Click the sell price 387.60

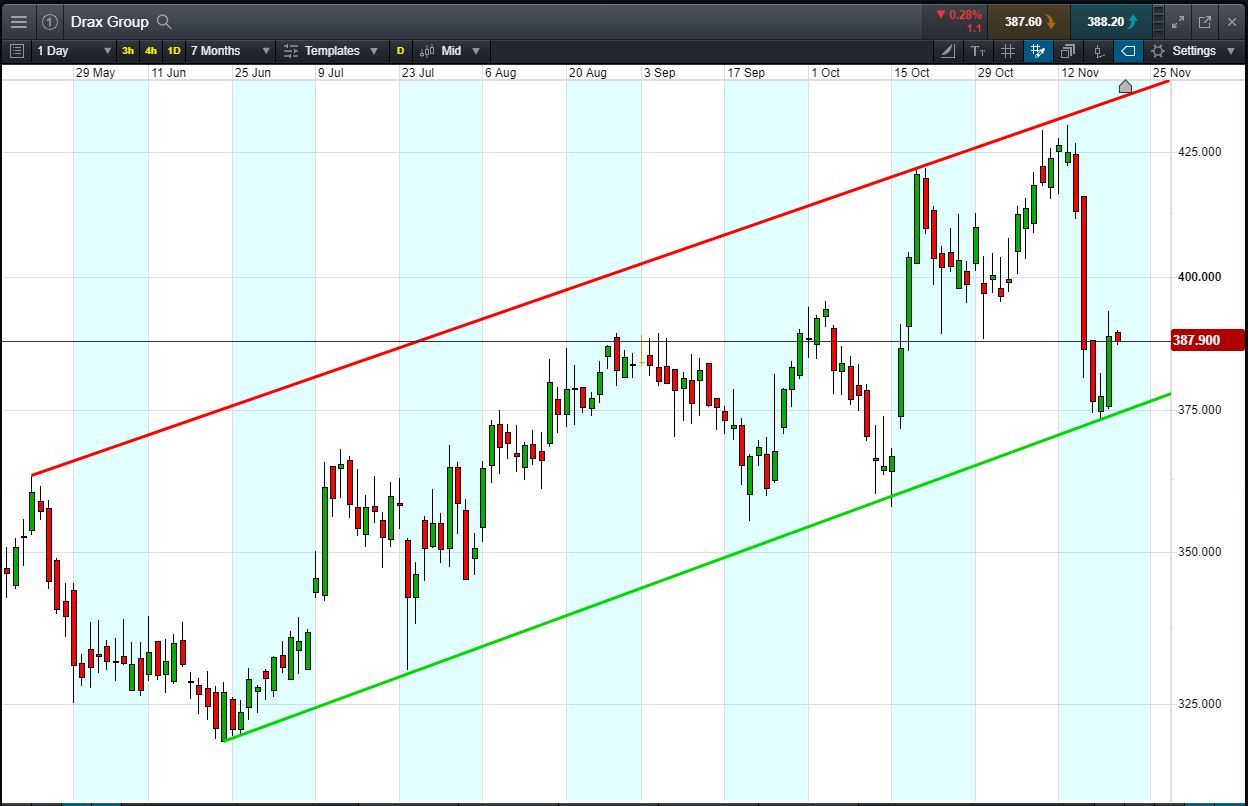tap(1028, 21)
